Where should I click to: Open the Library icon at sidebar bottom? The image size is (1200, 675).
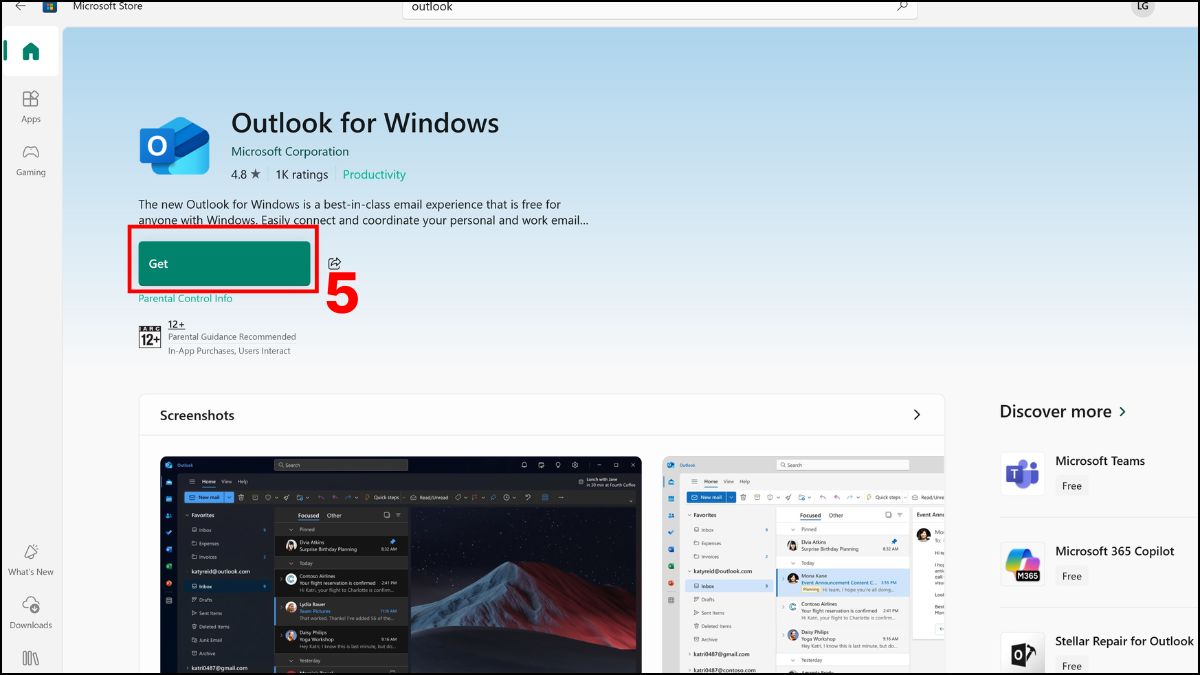click(31, 658)
